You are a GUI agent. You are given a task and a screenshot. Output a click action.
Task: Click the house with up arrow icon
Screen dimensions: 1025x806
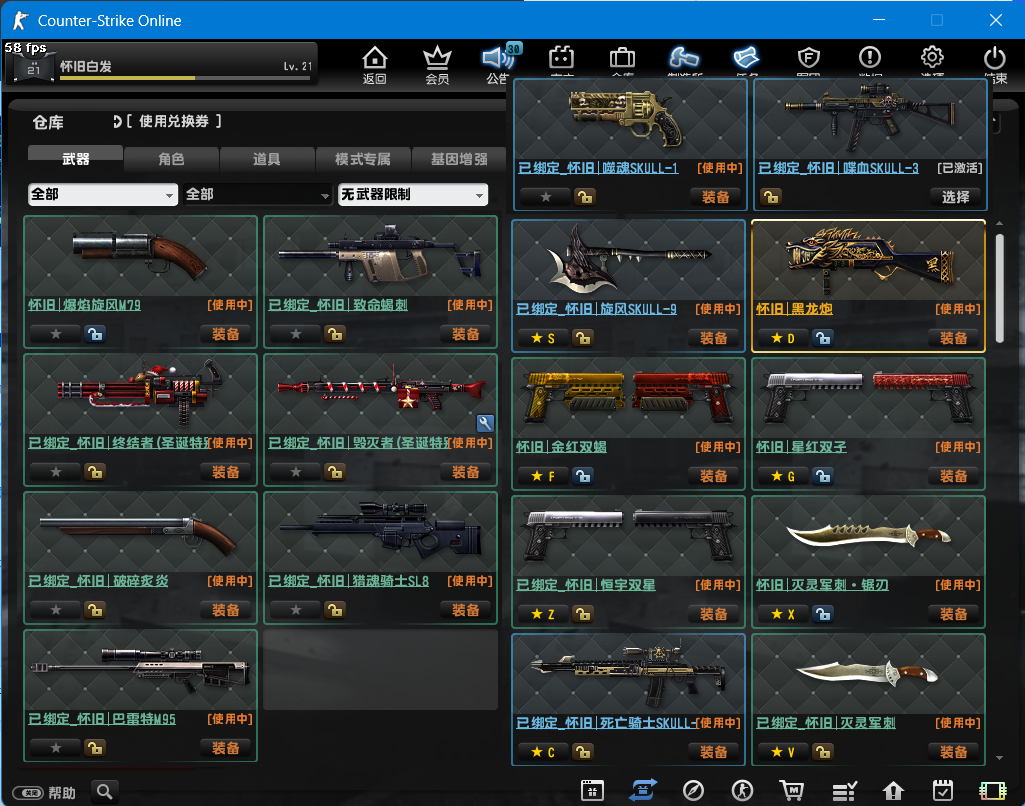coord(893,791)
